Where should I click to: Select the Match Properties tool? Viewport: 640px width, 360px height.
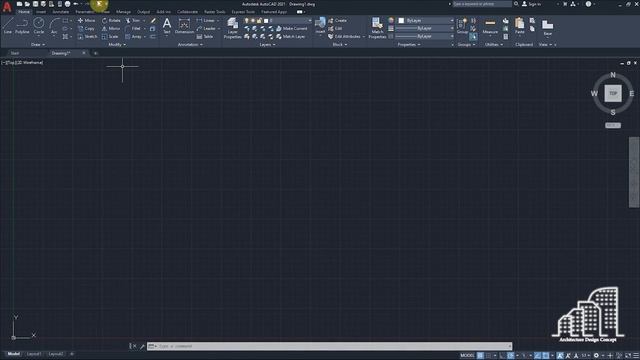coord(377,28)
